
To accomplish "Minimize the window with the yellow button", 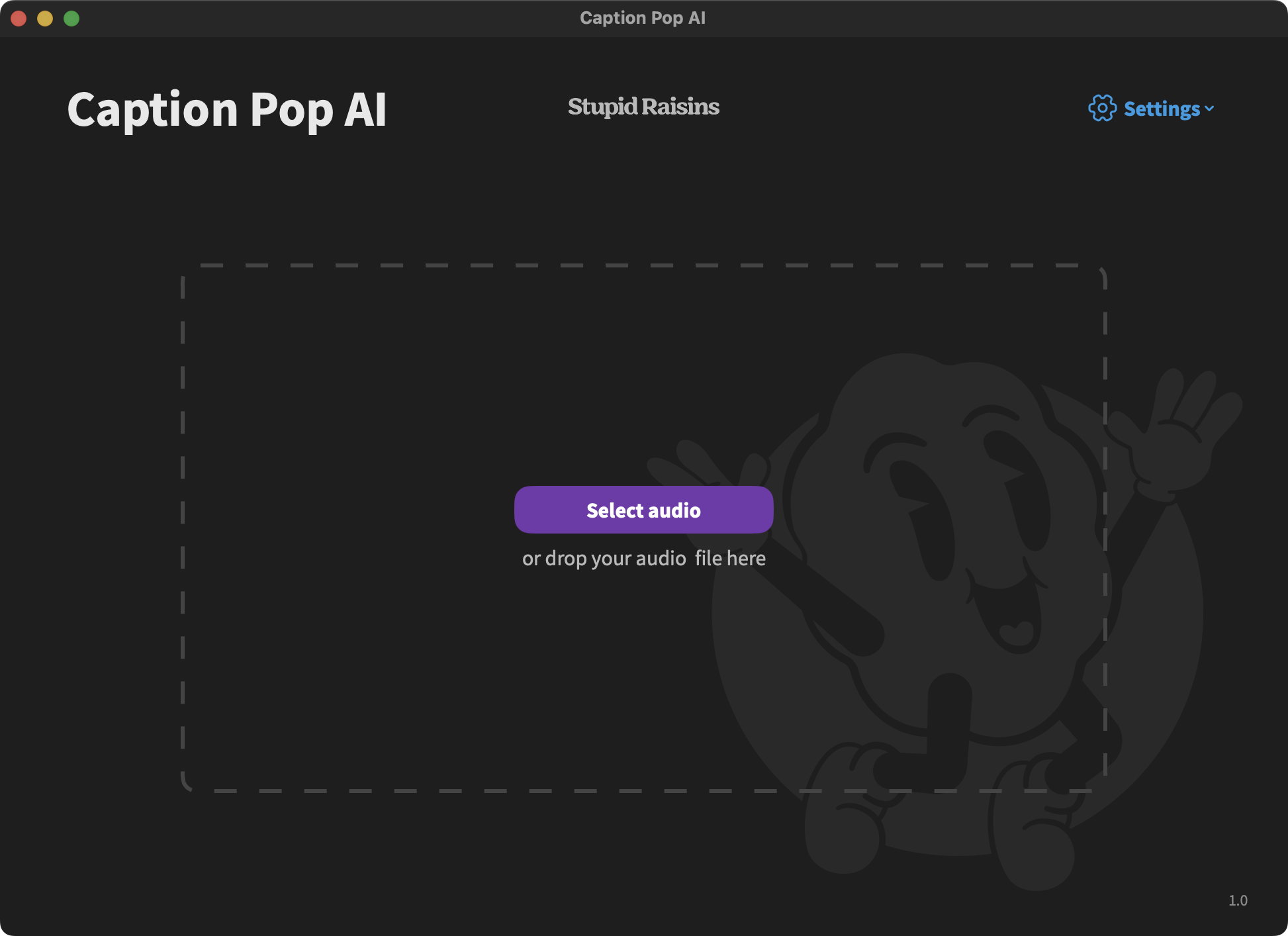I will coord(45,19).
